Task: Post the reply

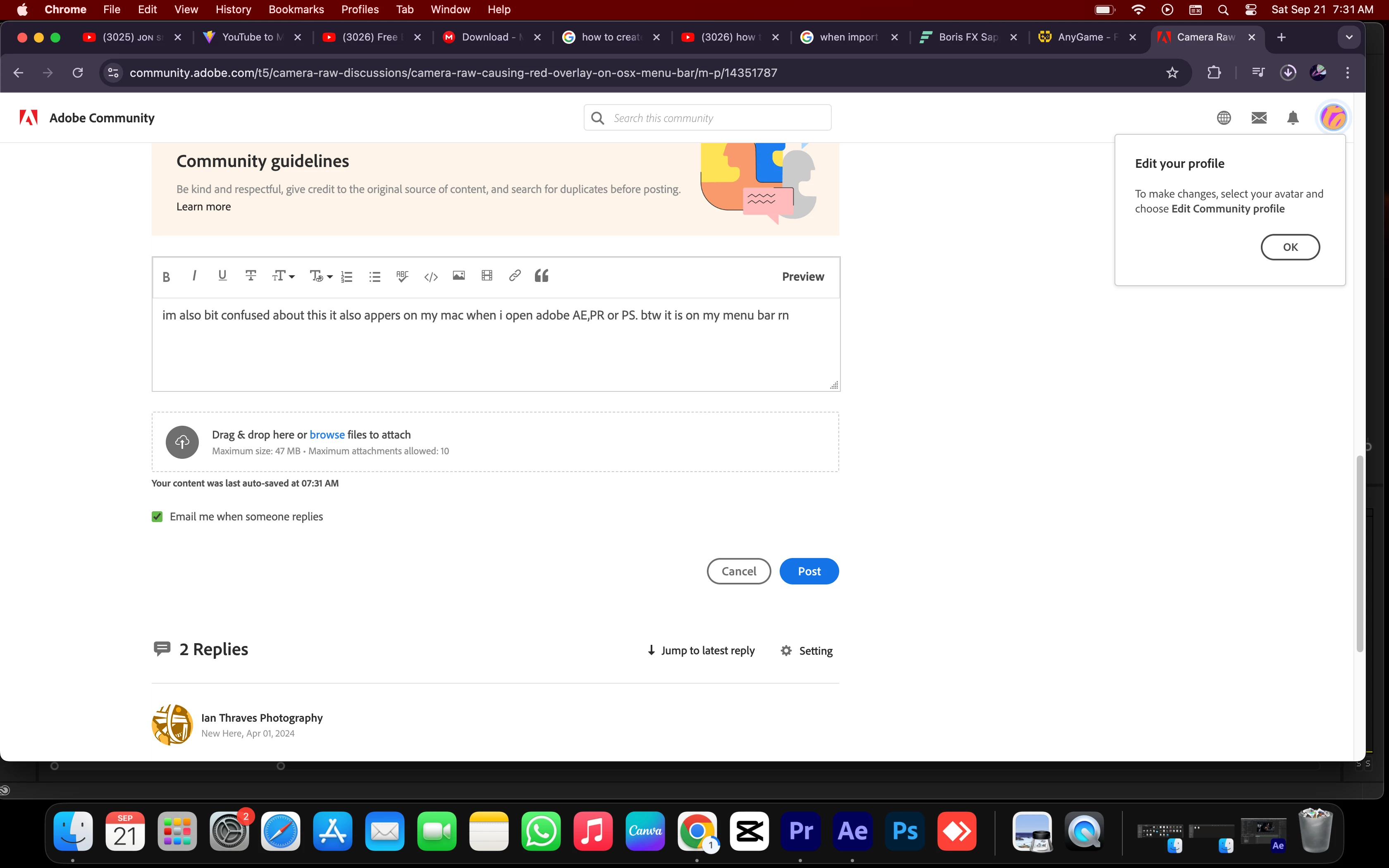Action: coord(809,571)
